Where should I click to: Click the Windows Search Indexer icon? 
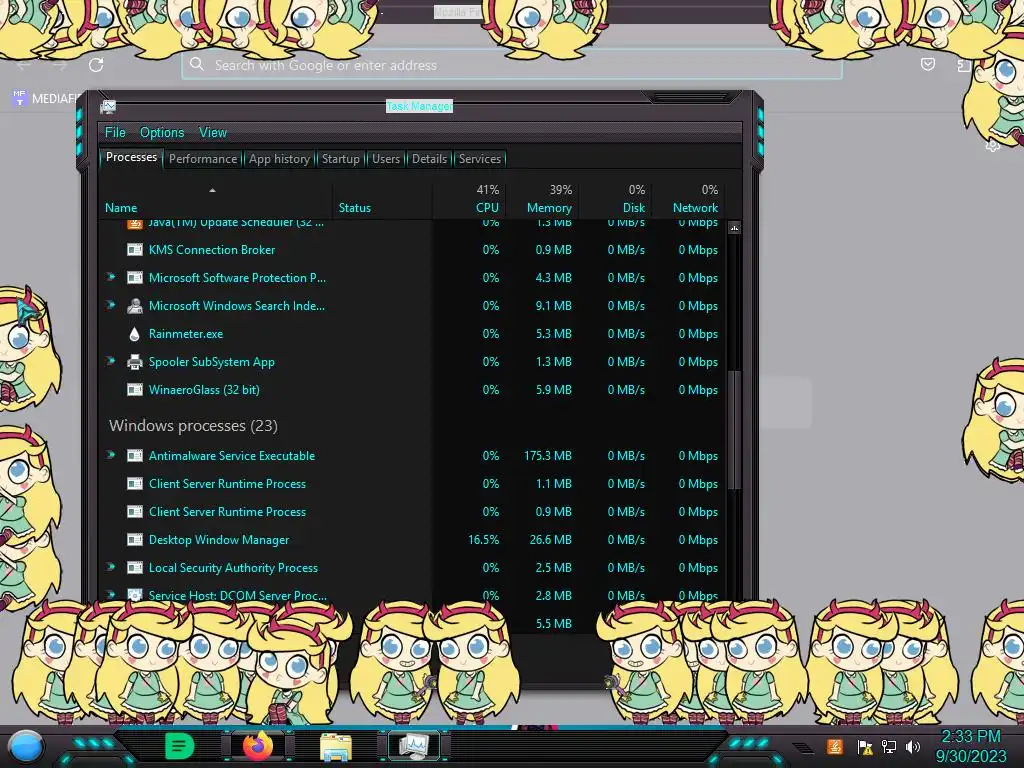135,306
